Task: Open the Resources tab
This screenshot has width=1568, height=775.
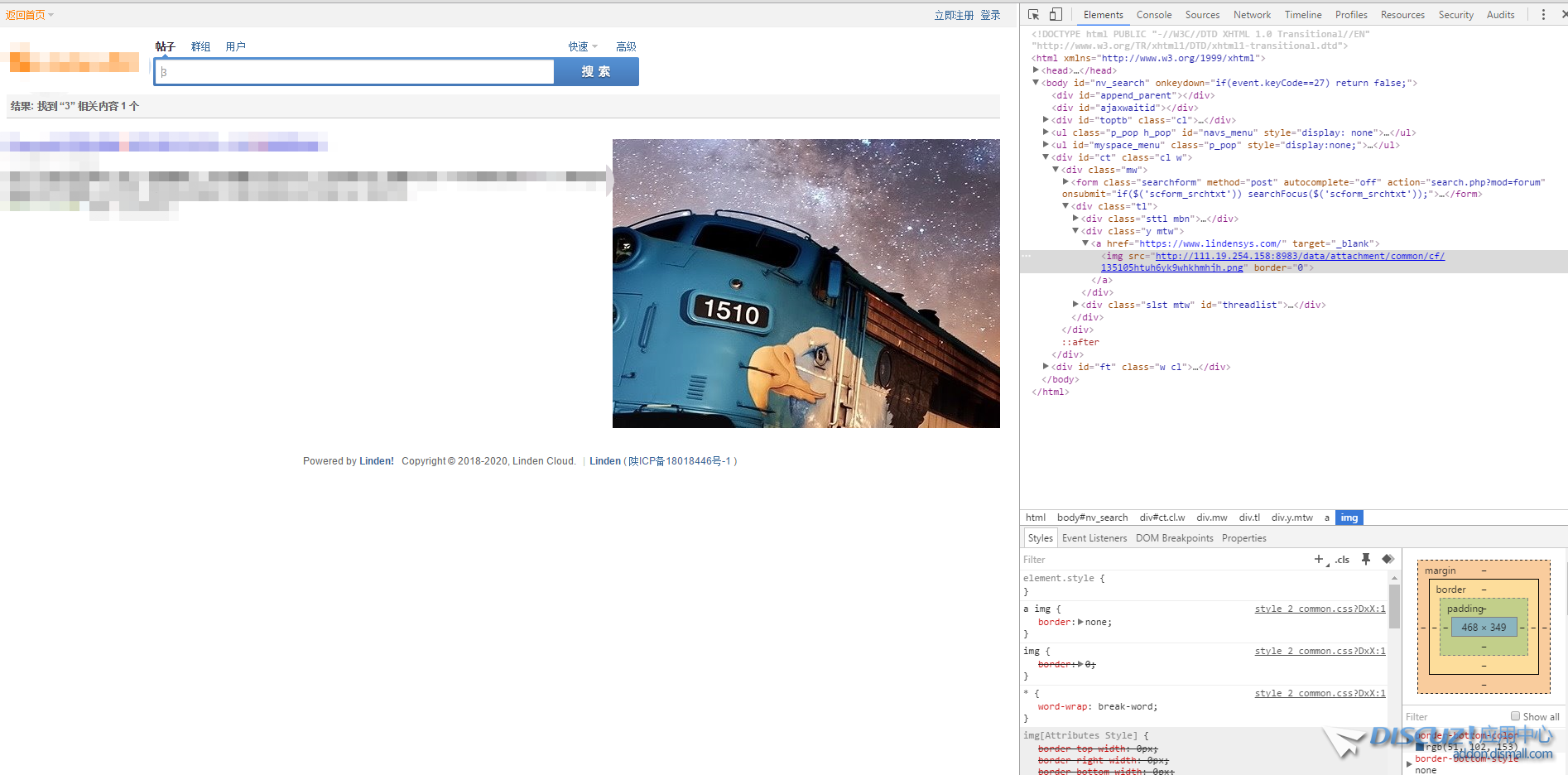Action: [1402, 15]
